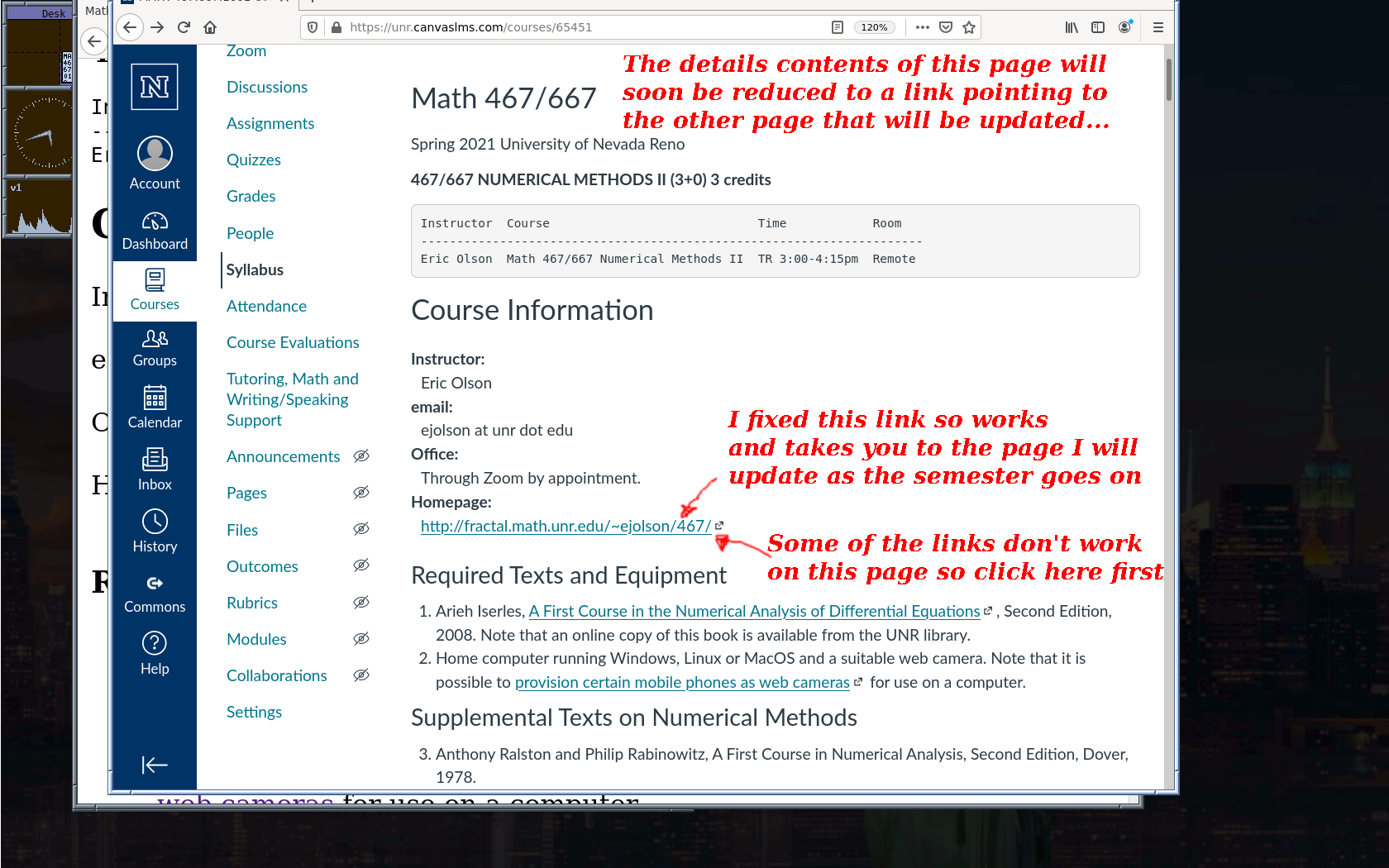Open the provision mobile phones as web cameras link
This screenshot has width=1389, height=868.
pos(682,683)
